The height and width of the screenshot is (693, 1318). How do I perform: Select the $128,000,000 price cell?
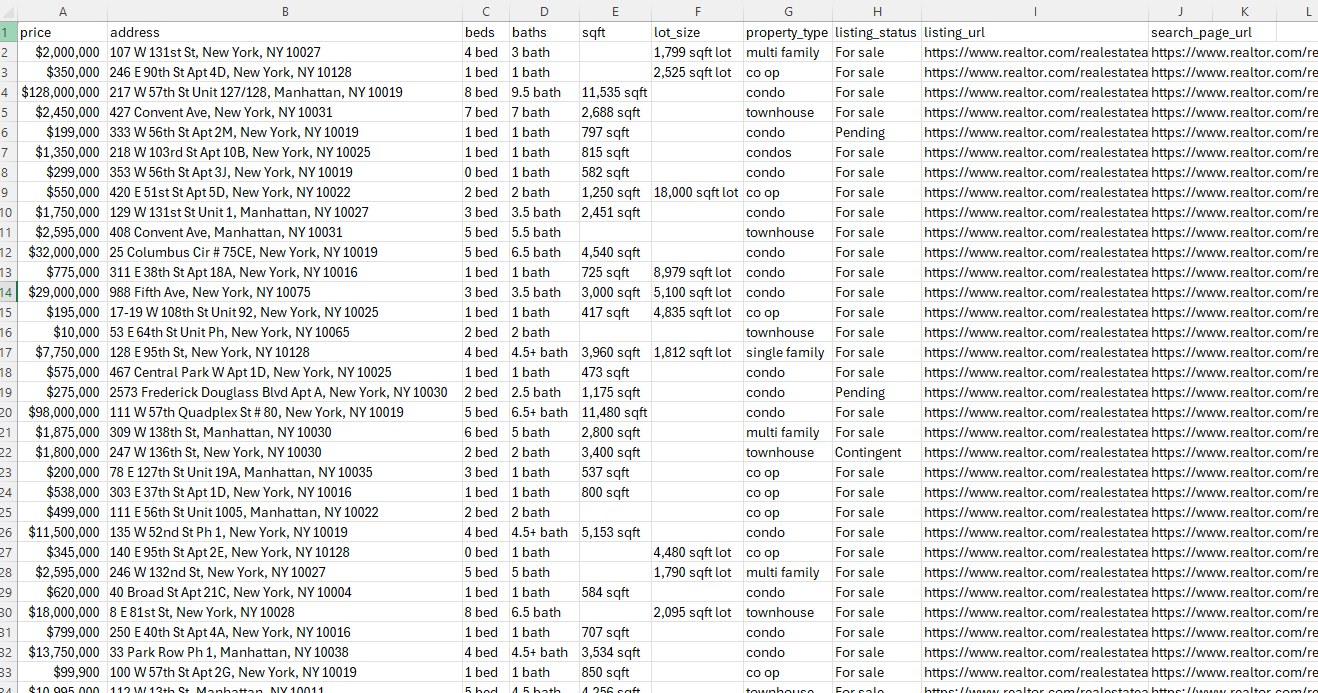click(62, 92)
